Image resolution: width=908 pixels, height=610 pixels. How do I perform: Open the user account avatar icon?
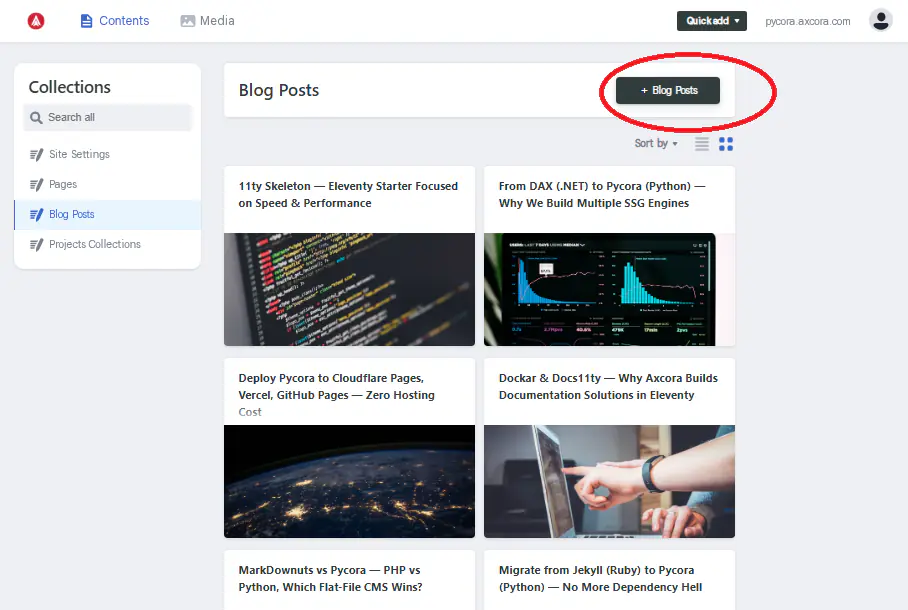point(880,20)
